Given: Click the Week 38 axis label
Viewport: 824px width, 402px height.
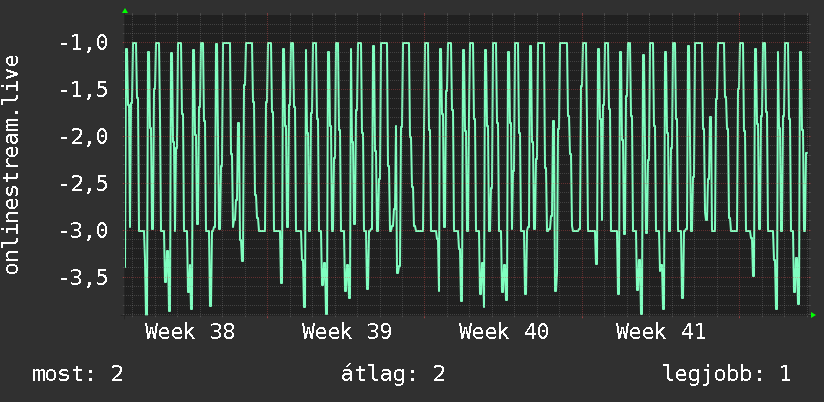Looking at the screenshot, I should (190, 332).
